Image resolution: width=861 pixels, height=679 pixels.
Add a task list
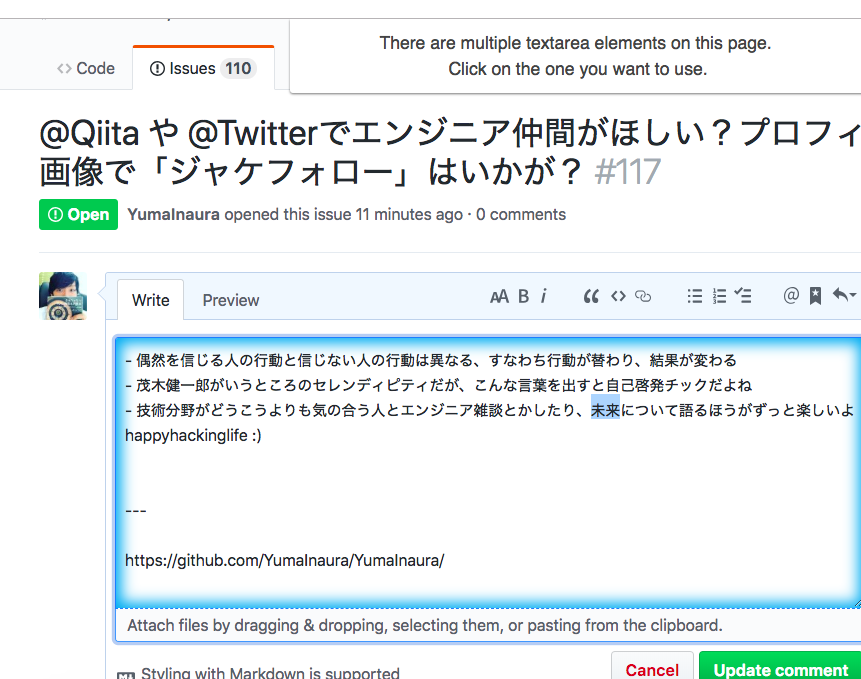click(x=743, y=296)
